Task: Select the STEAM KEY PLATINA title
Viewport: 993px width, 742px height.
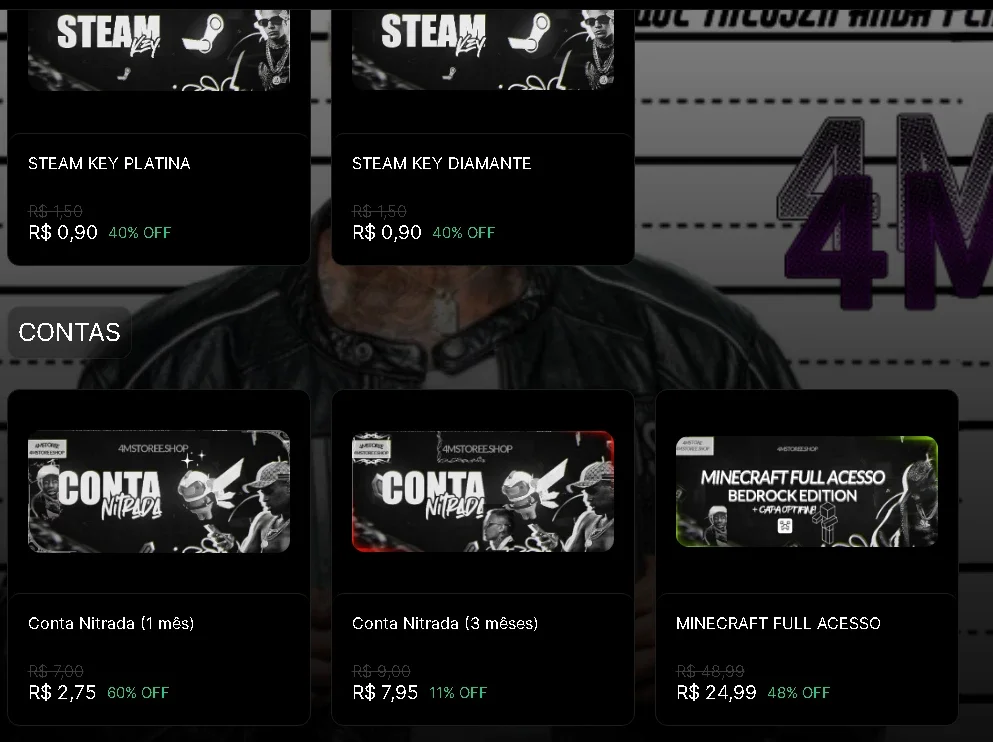Action: [x=109, y=163]
